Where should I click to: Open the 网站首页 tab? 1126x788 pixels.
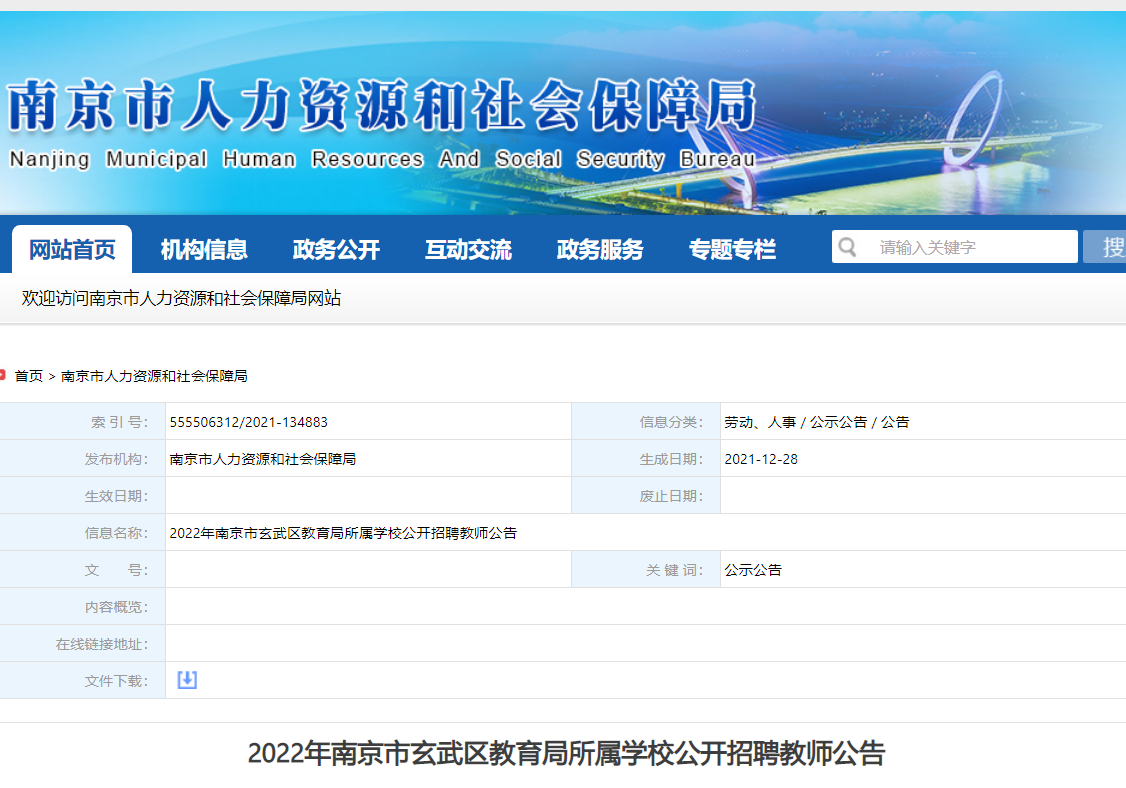tap(72, 249)
